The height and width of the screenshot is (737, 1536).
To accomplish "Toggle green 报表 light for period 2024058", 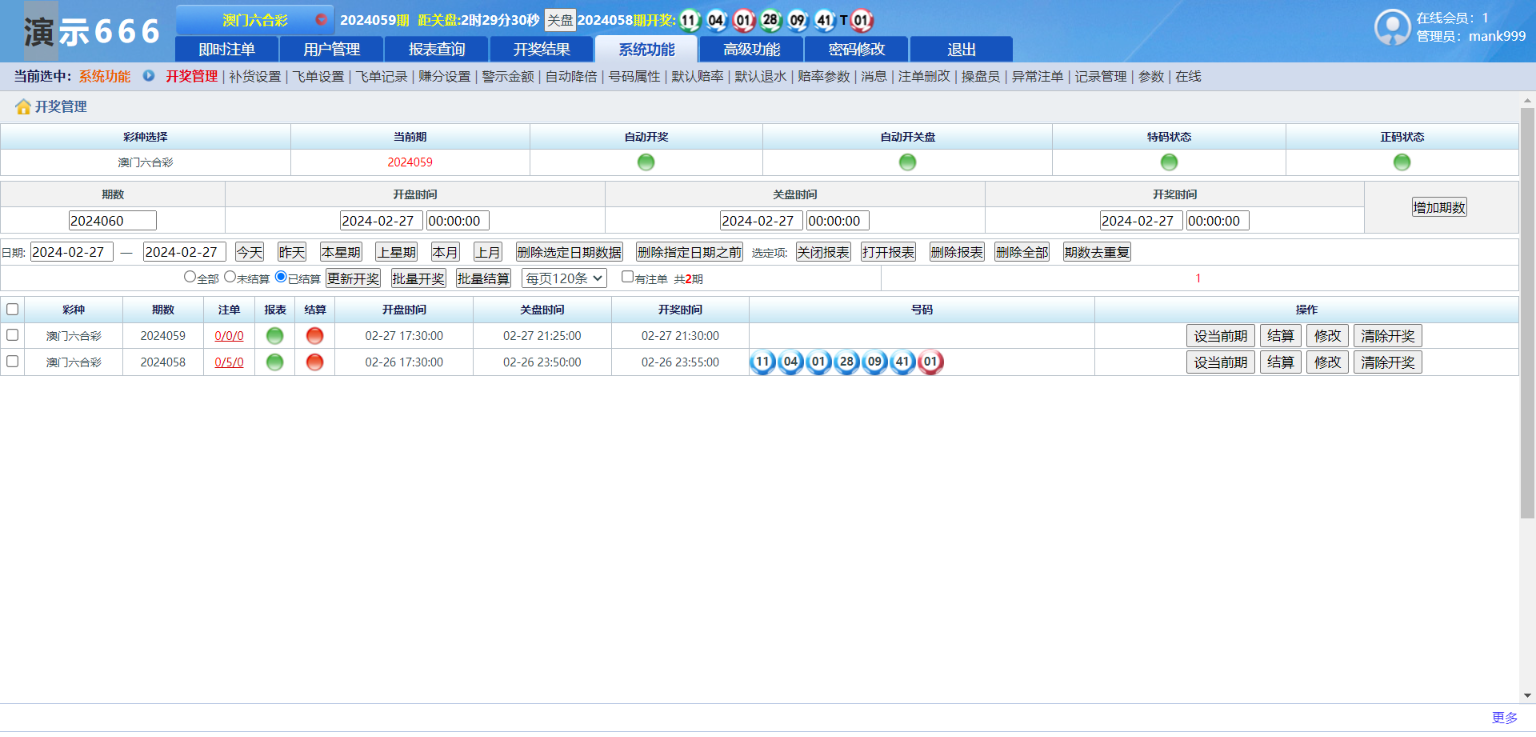I will click(275, 362).
